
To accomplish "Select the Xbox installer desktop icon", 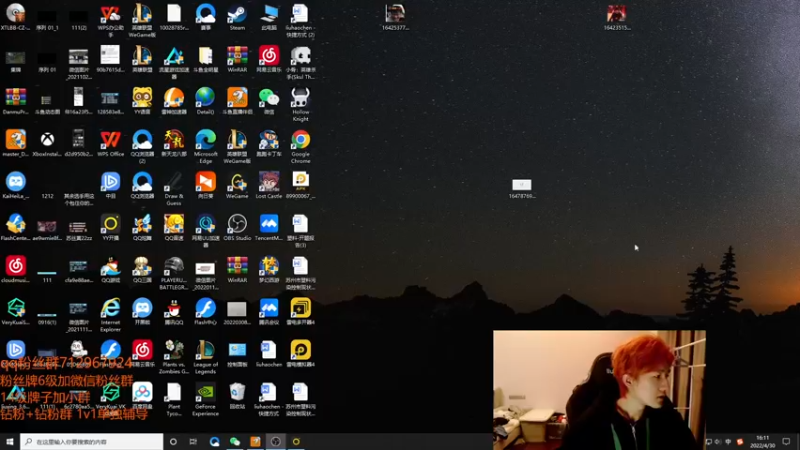I will (47, 140).
